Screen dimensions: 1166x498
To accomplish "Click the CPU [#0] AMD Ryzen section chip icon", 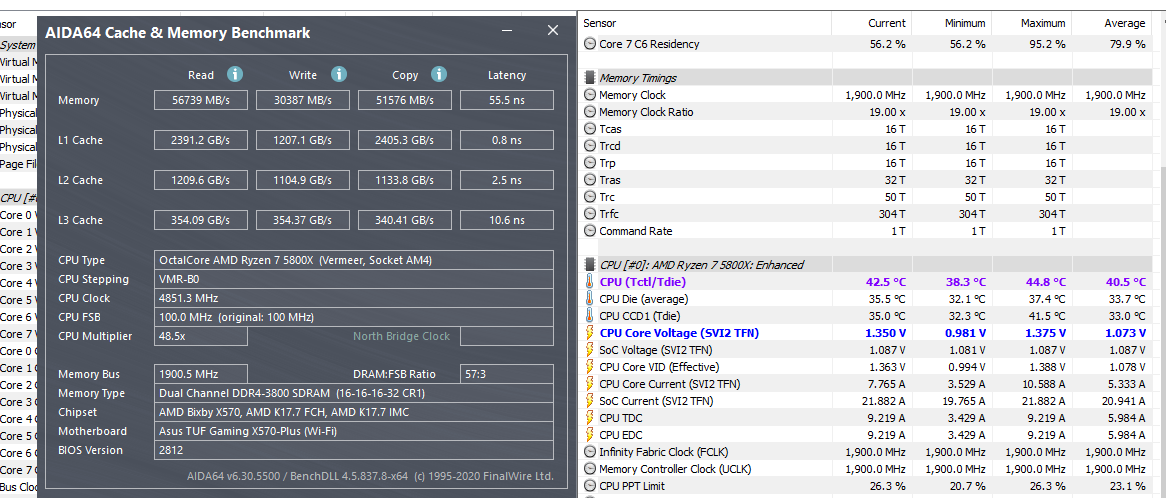I will click(590, 265).
